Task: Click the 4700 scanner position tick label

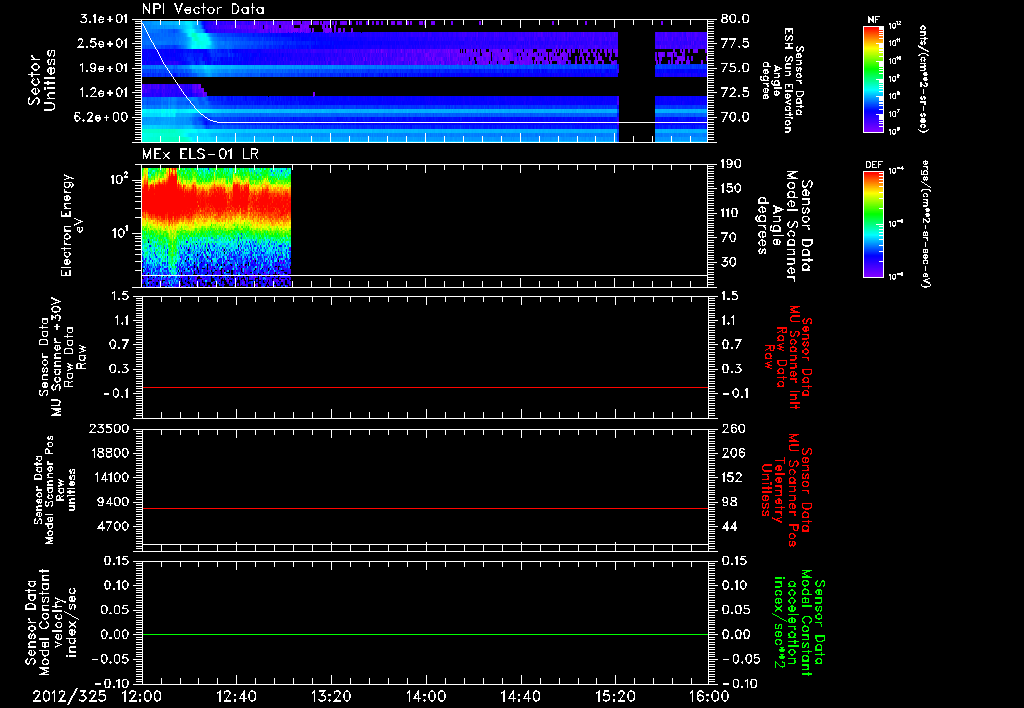Action: (x=112, y=526)
